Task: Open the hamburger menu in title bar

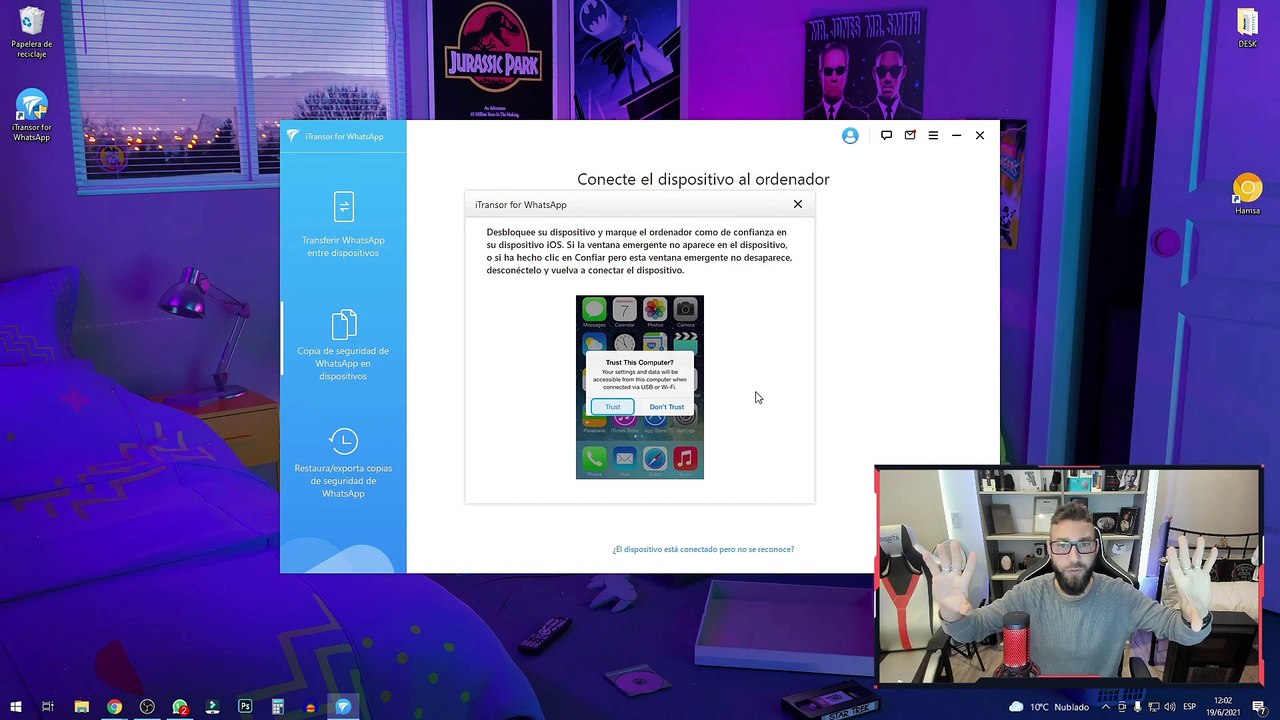Action: pyautogui.click(x=933, y=135)
